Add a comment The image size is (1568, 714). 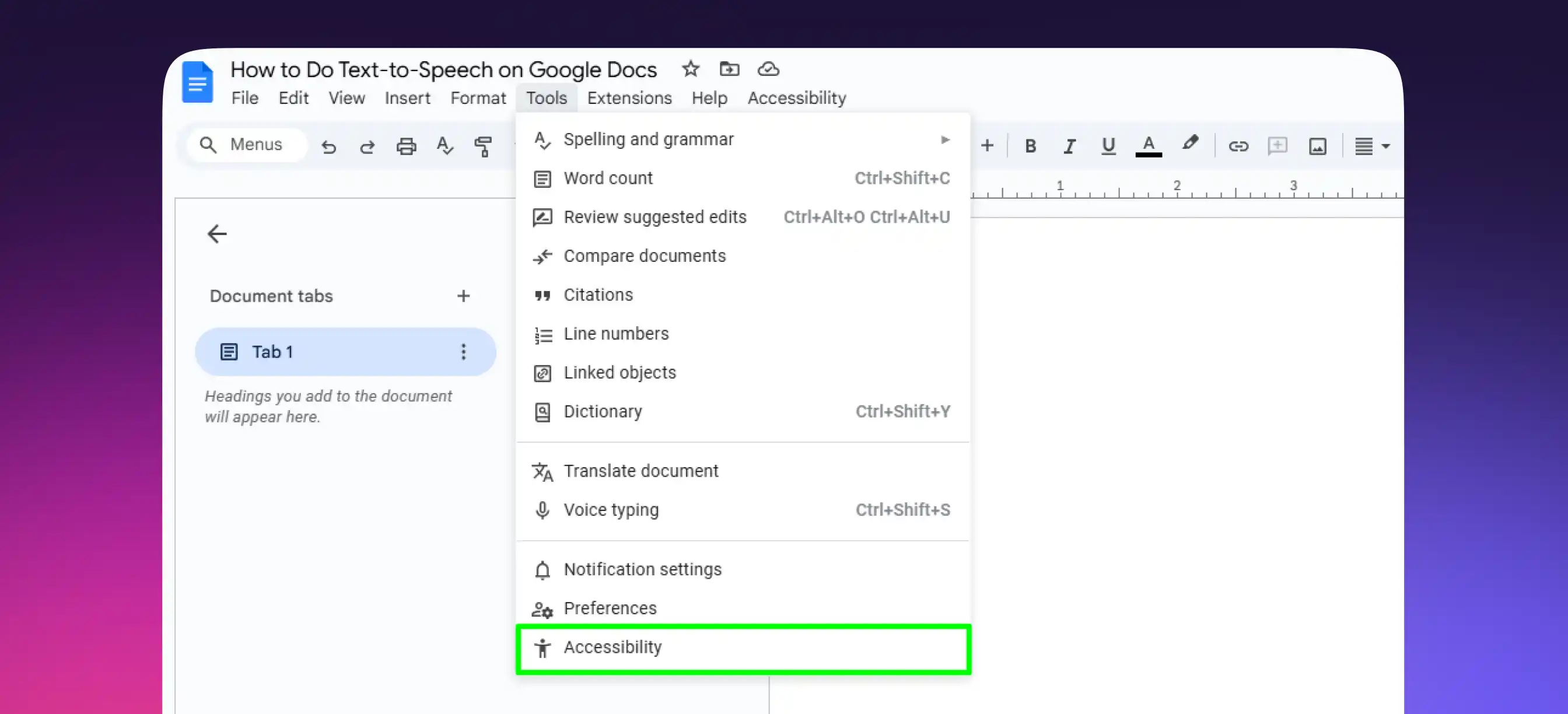(1277, 145)
